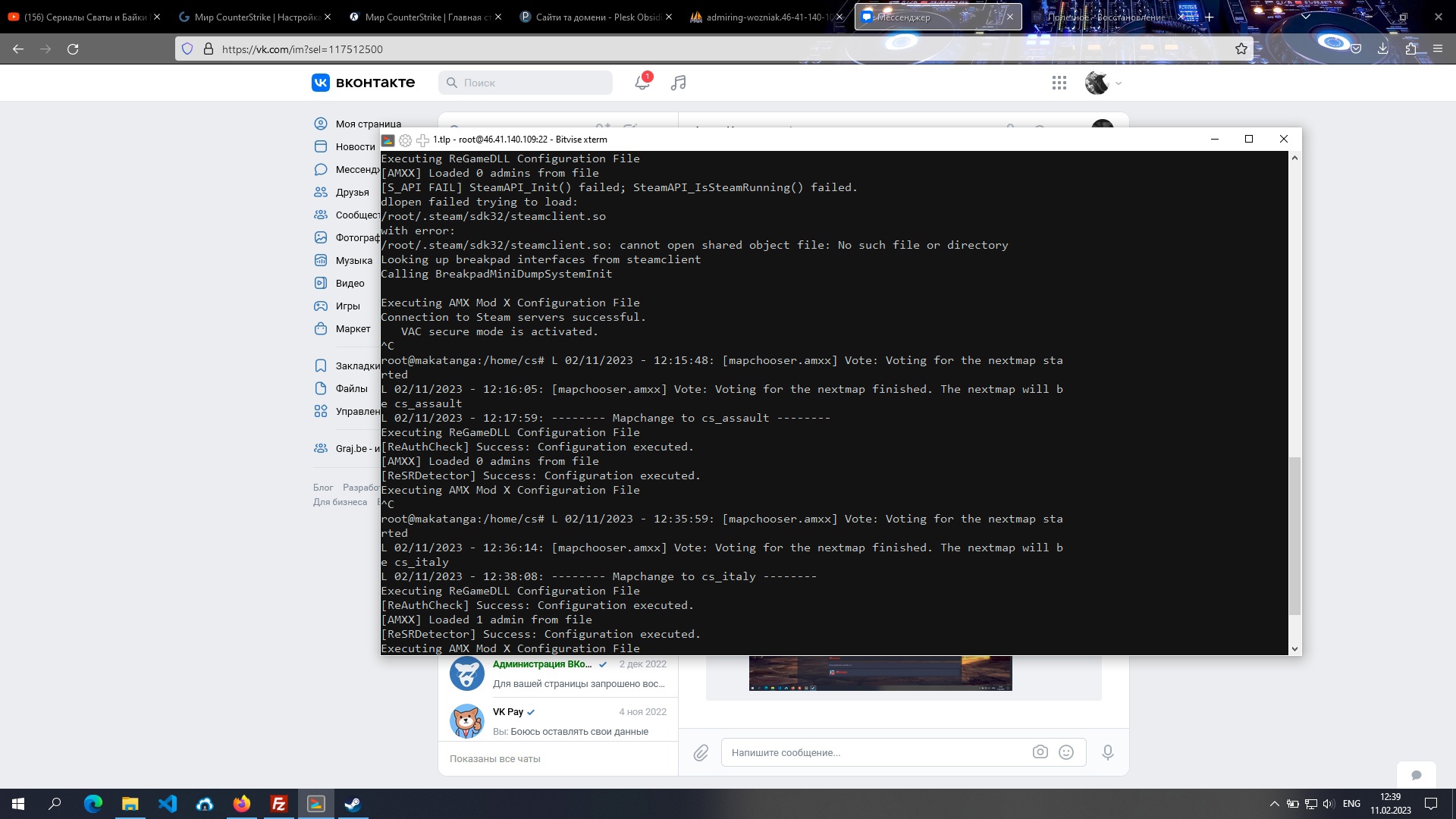This screenshot has height=819, width=1456.
Task: Open Друзья sidebar item
Action: point(352,192)
